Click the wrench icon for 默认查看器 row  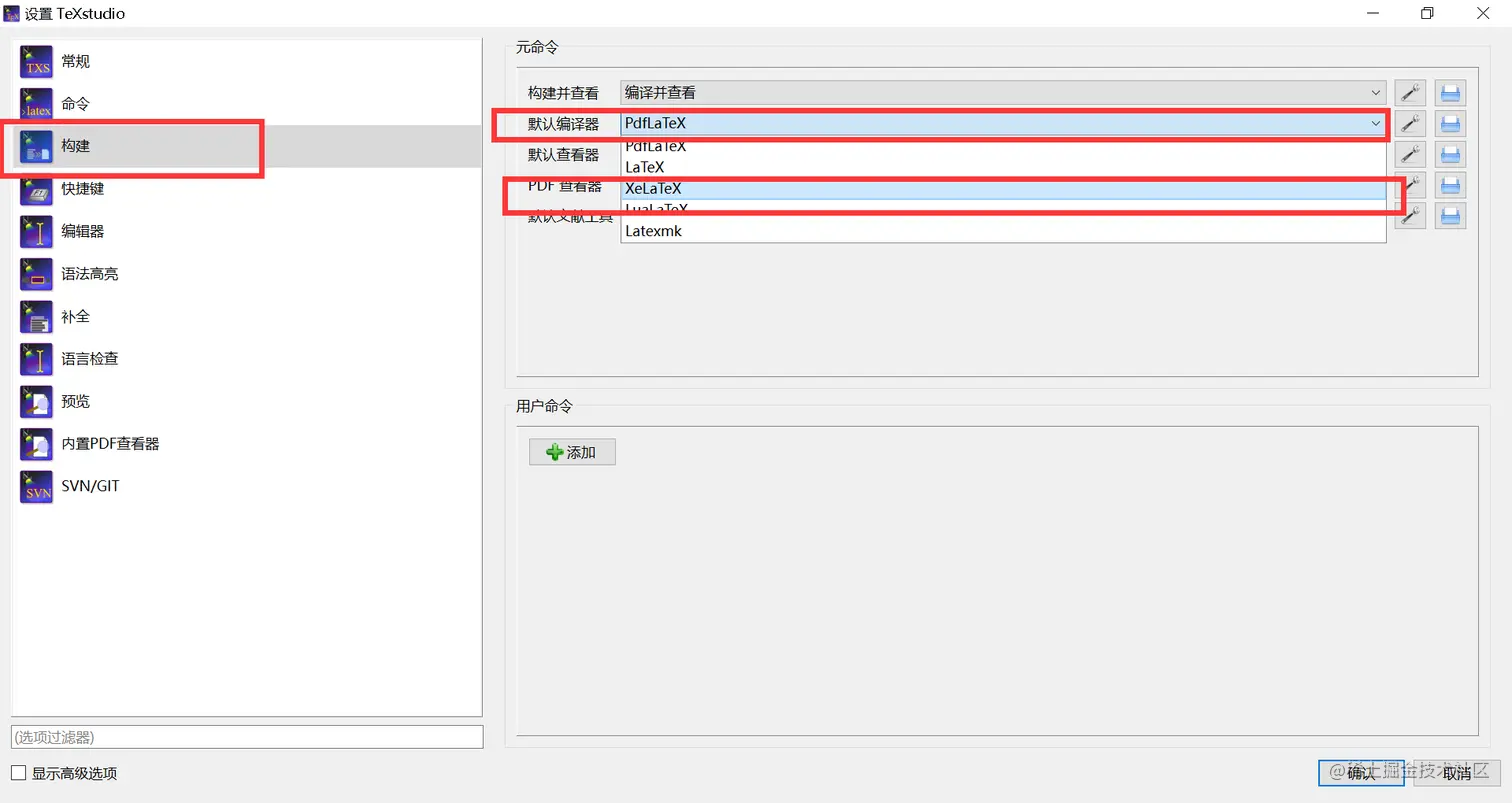(1410, 154)
